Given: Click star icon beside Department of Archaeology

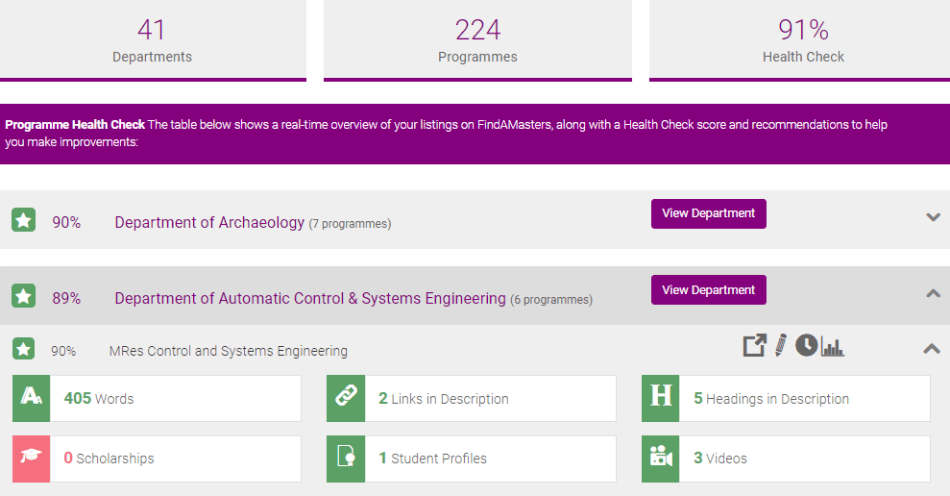Looking at the screenshot, I should pos(24,221).
